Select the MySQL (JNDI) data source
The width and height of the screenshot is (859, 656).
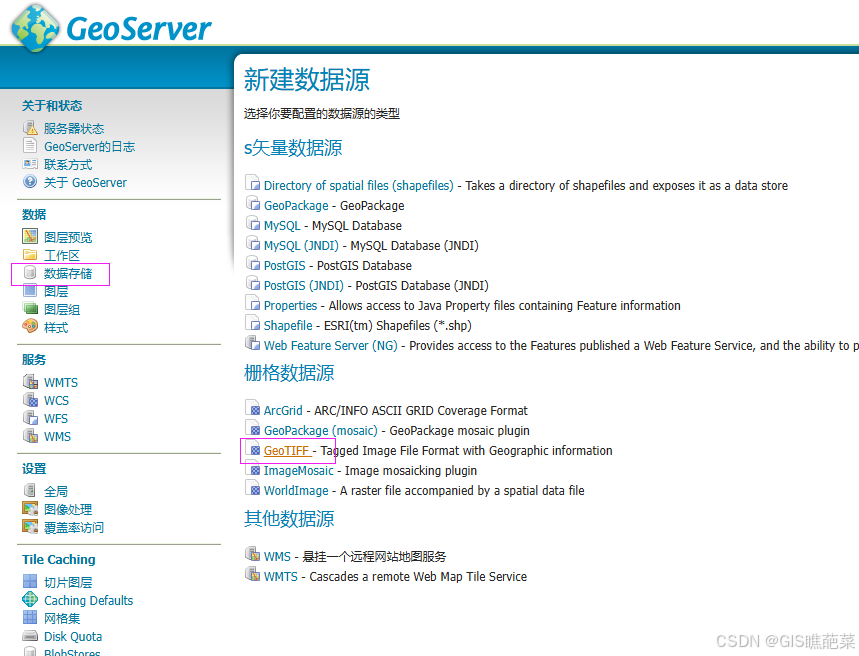click(301, 246)
